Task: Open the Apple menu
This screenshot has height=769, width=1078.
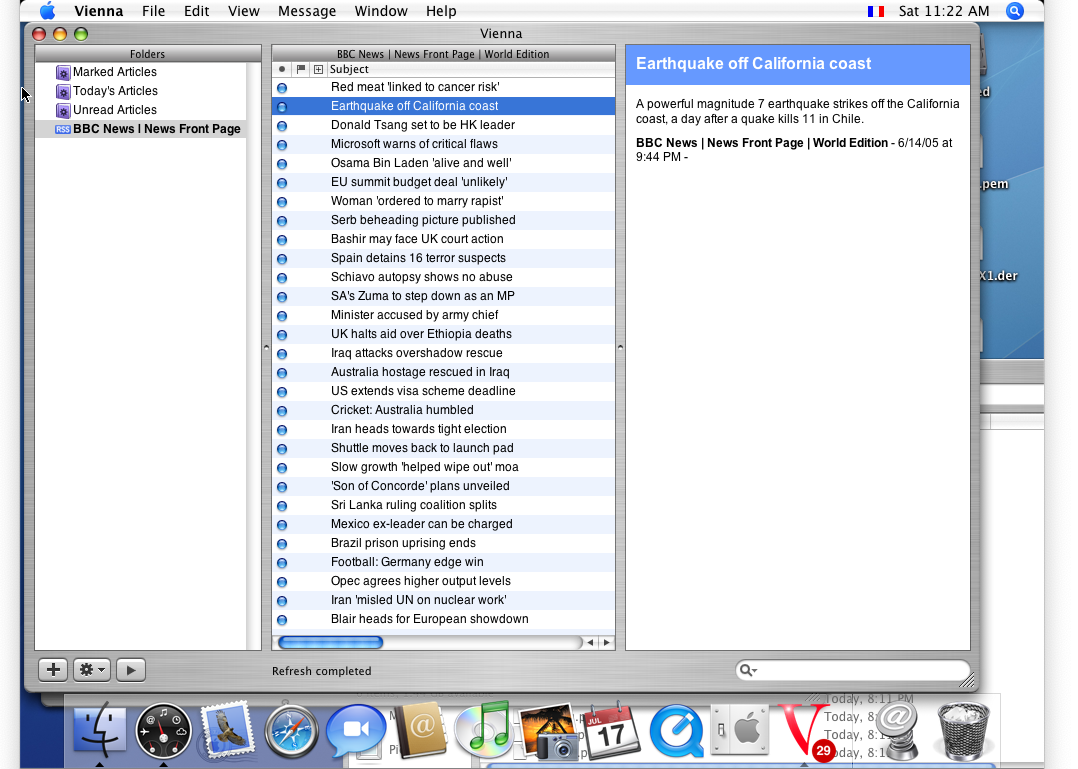Action: coord(47,11)
